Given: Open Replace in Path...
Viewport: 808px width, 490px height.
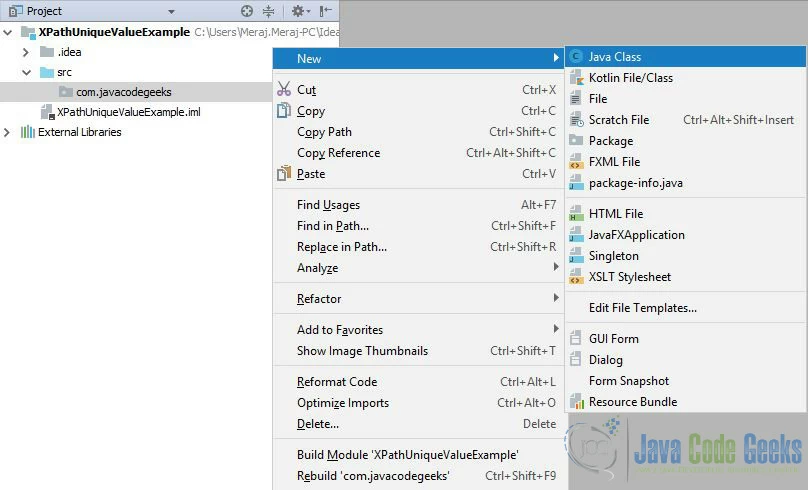Looking at the screenshot, I should point(417,247).
